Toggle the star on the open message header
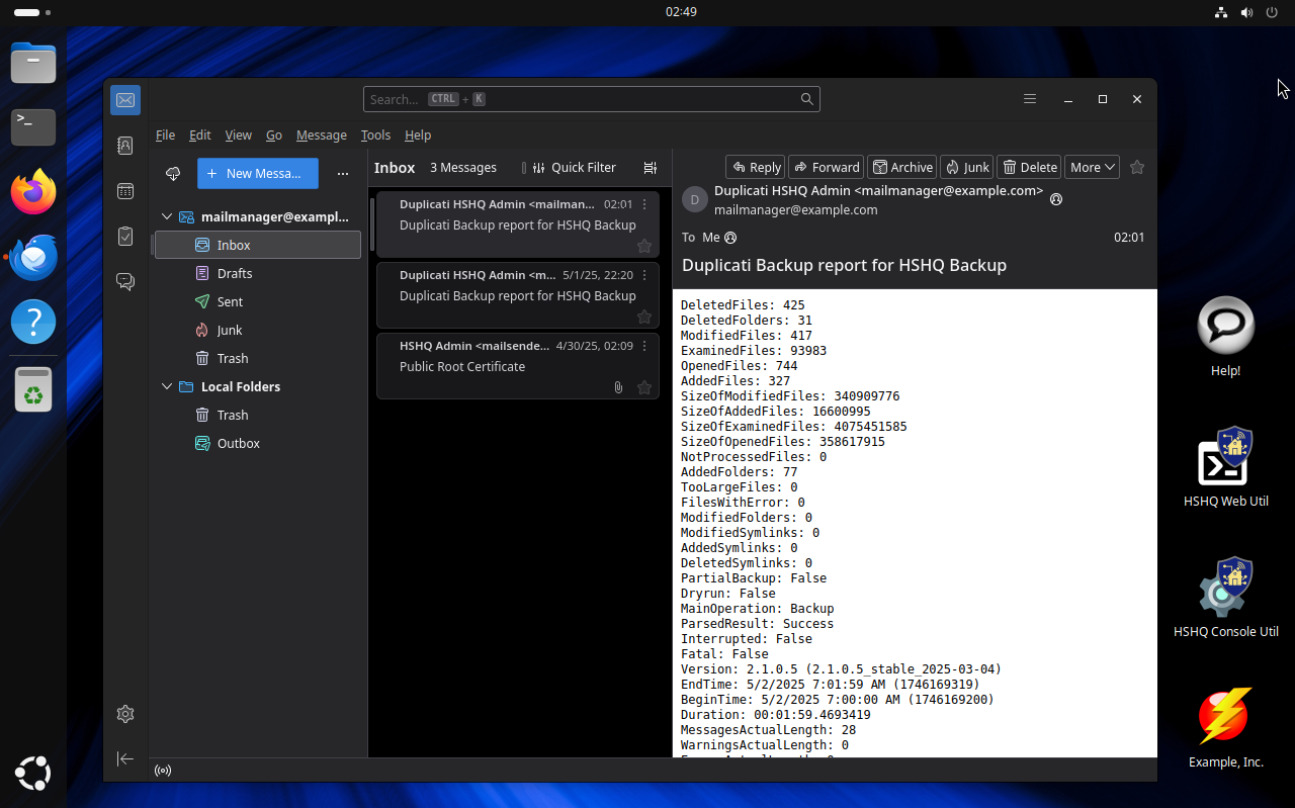Viewport: 1295px width, 808px height. pos(1137,167)
